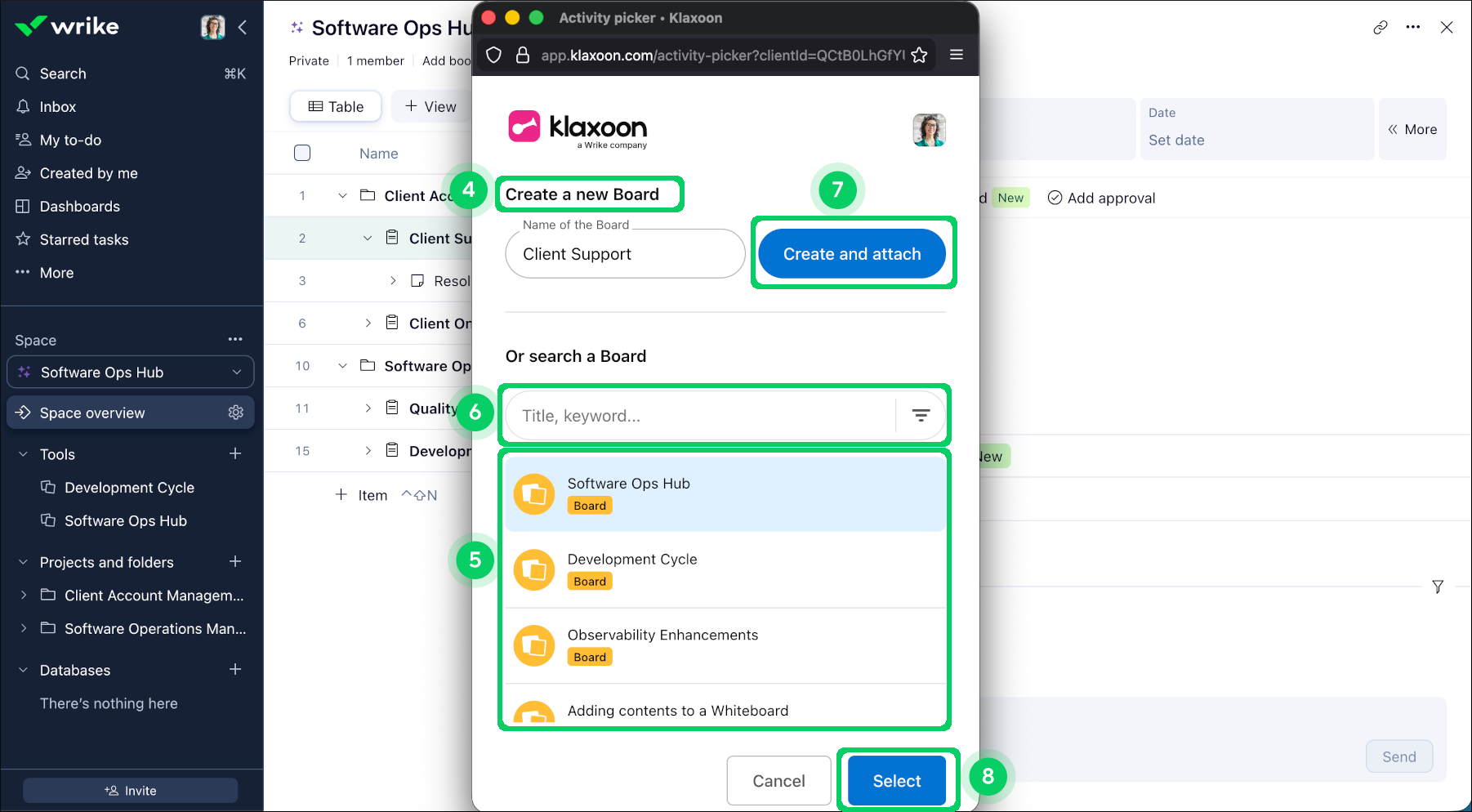Select the Software Ops Hub board
The height and width of the screenshot is (812, 1472).
[725, 494]
